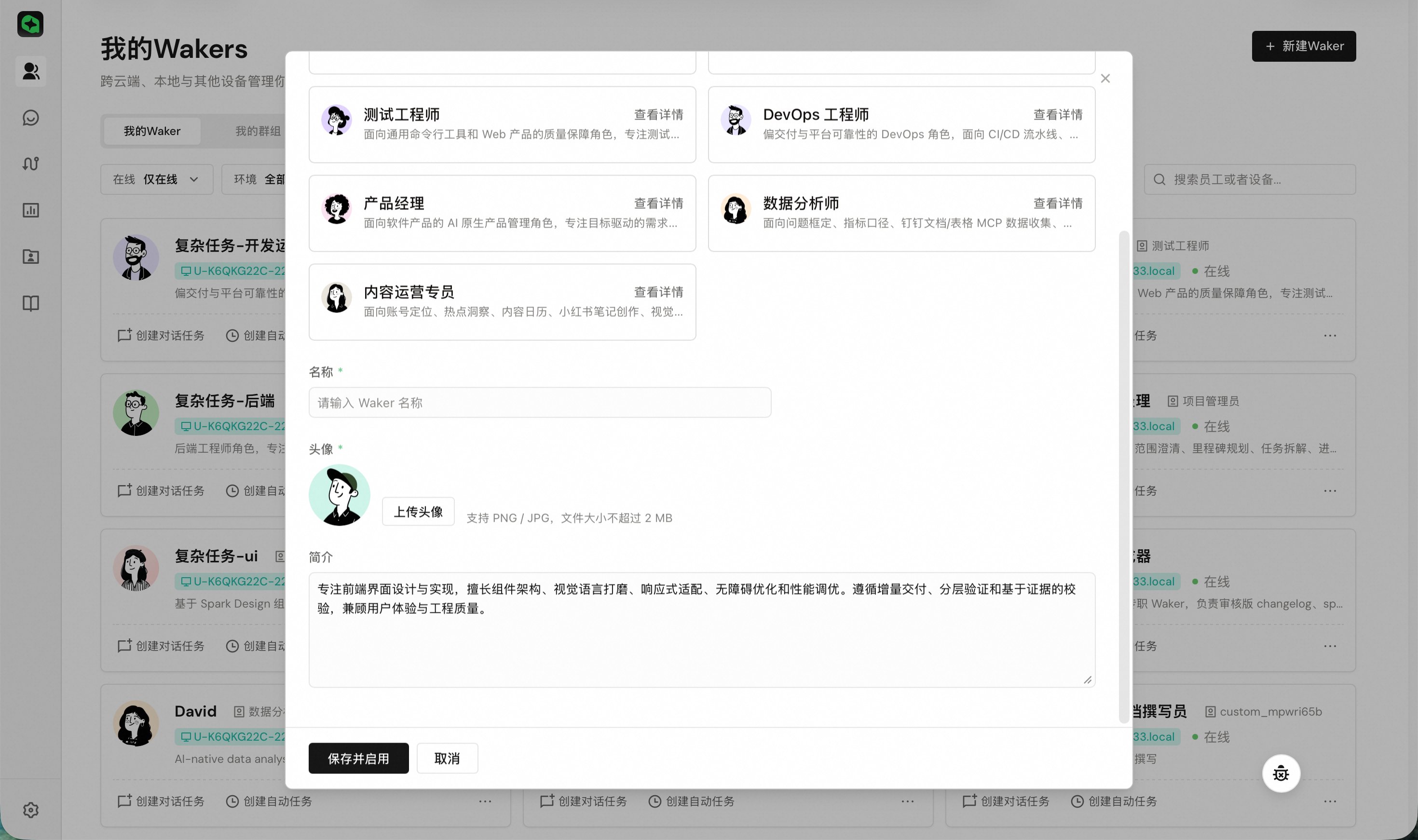Click 上传头像 button
The width and height of the screenshot is (1418, 840).
418,512
